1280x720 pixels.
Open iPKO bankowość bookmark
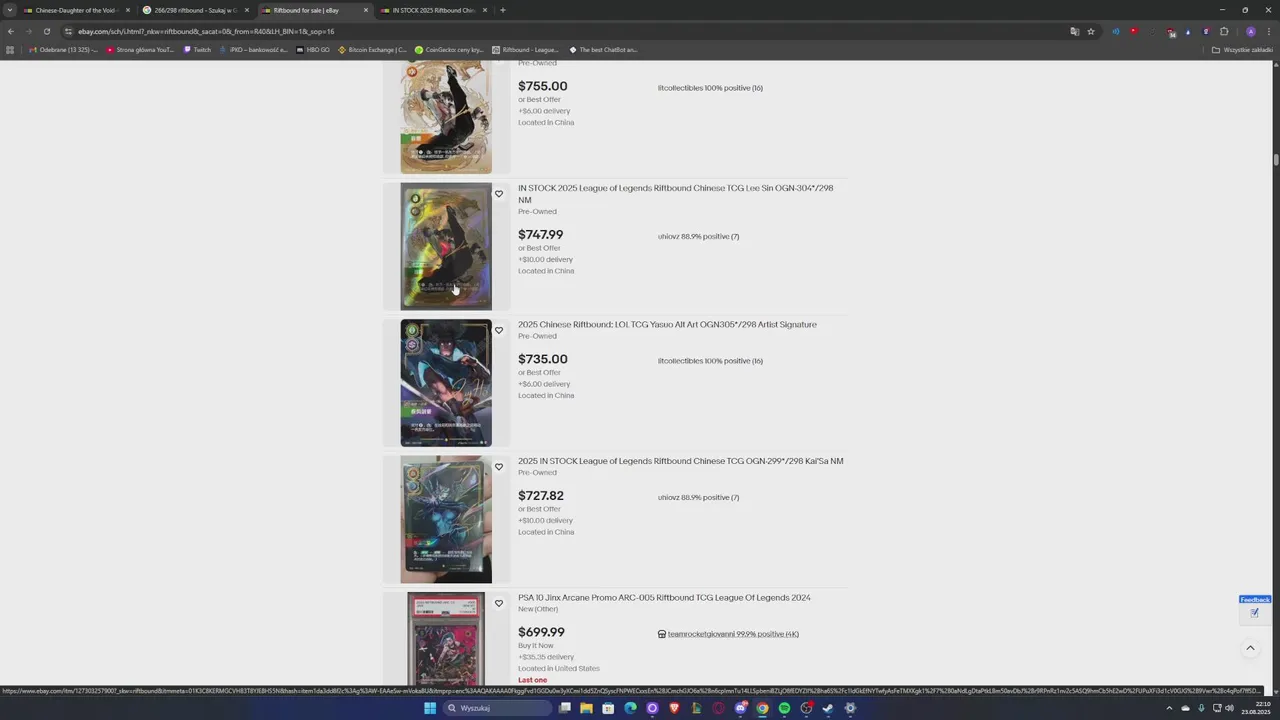[x=253, y=49]
